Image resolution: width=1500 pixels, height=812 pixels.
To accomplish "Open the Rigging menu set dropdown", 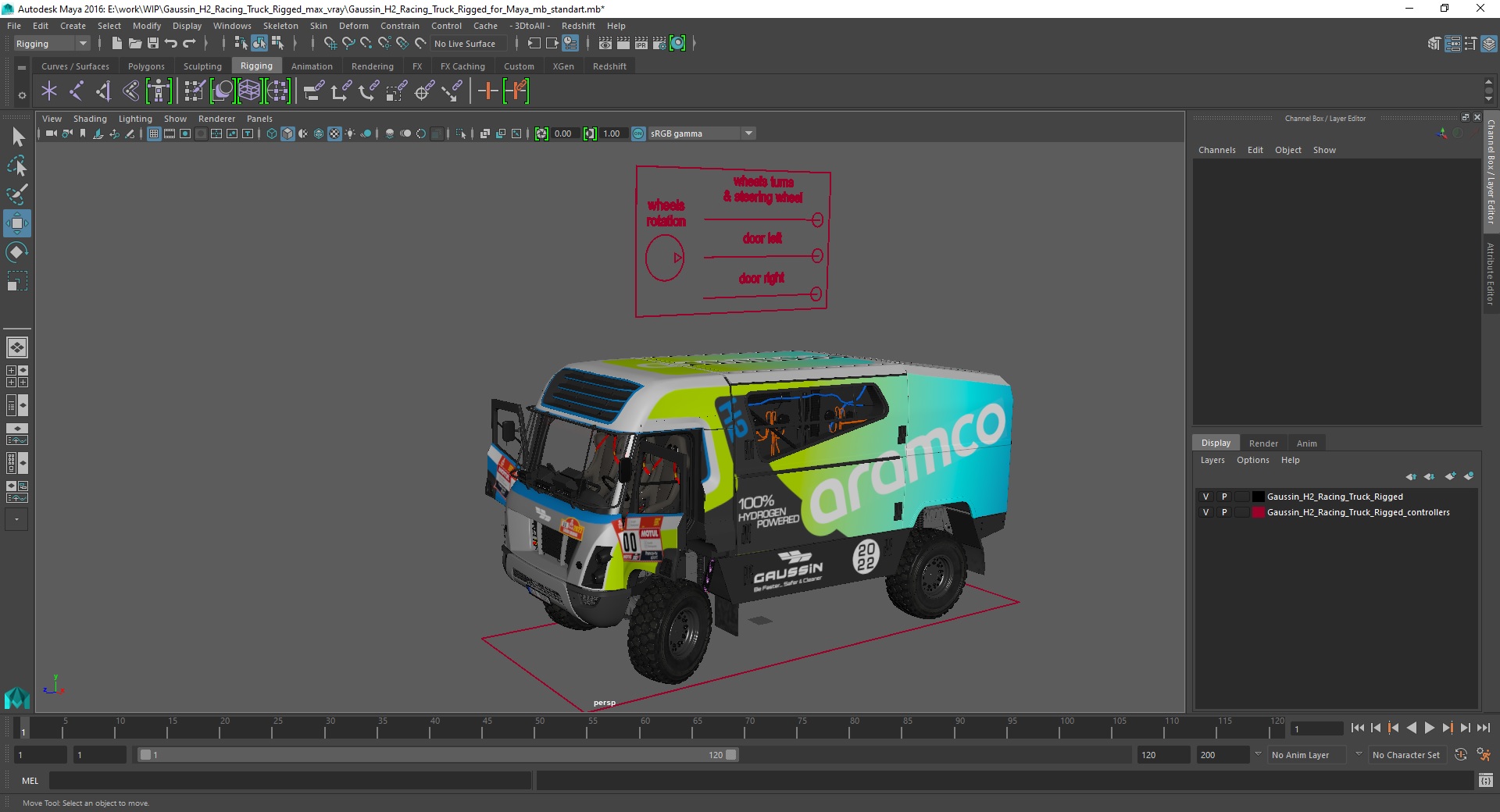I will pyautogui.click(x=52, y=44).
